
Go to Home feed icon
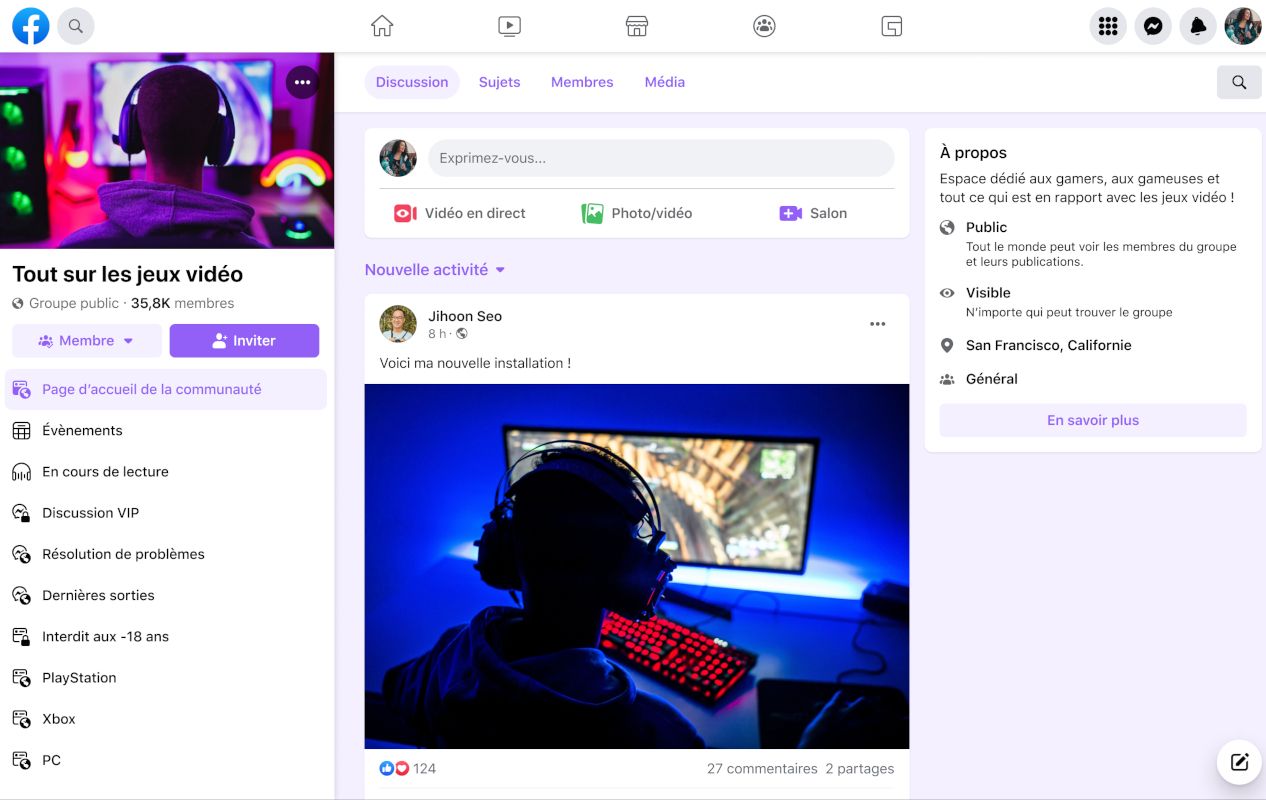[382, 26]
